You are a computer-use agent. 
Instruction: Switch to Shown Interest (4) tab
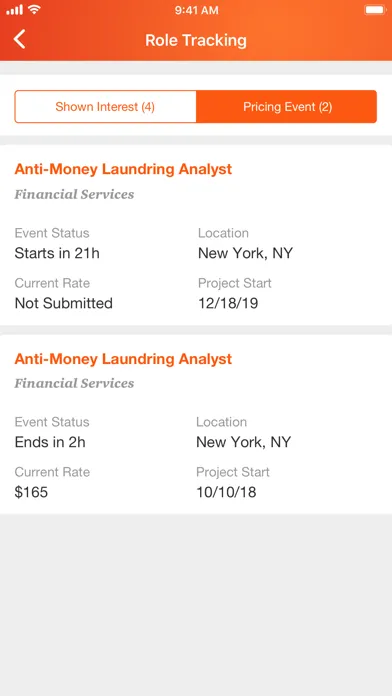(105, 107)
